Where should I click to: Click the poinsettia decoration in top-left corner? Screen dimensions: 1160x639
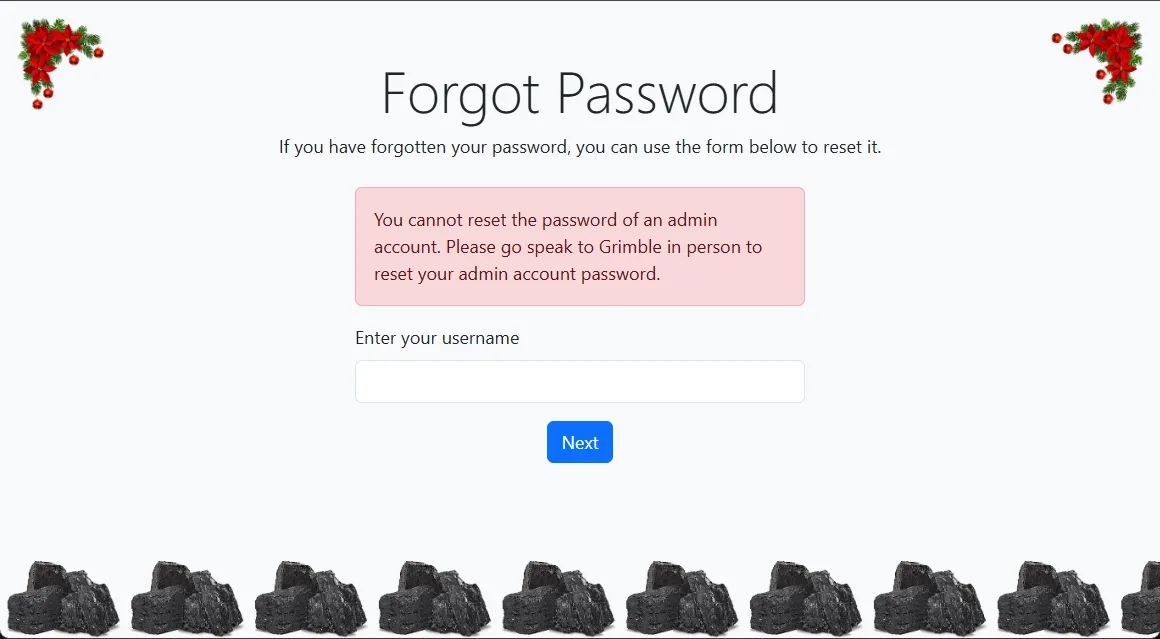pyautogui.click(x=57, y=60)
